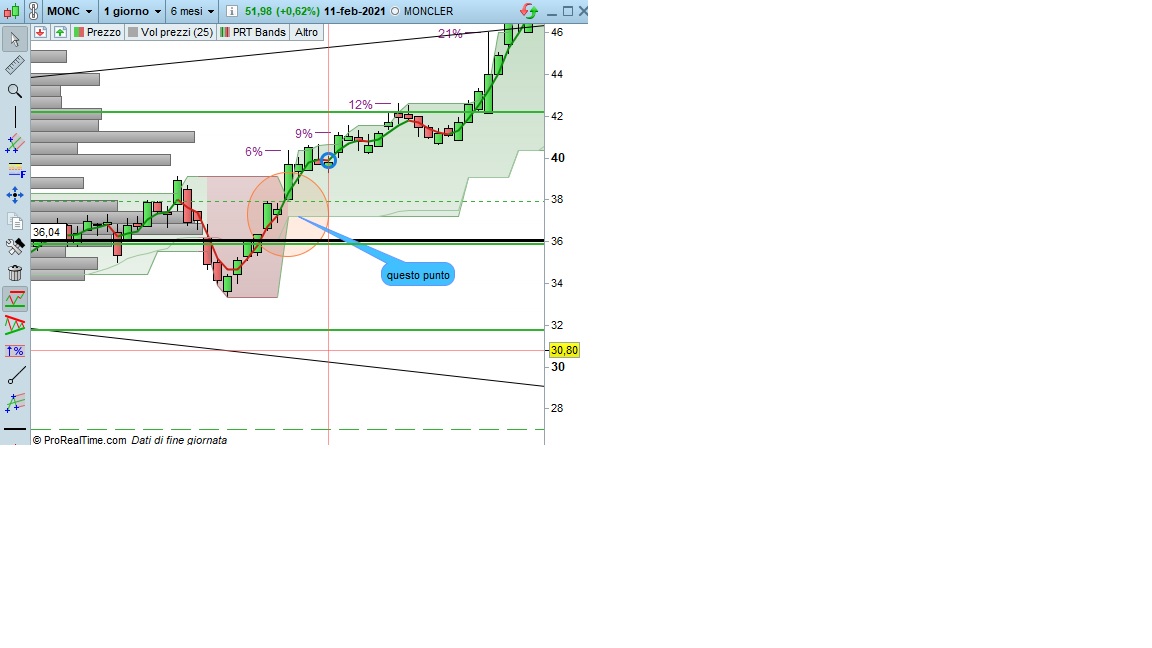Screen dimensions: 1152x648
Task: Select the regression channel tool at bottom
Action: (x=15, y=403)
